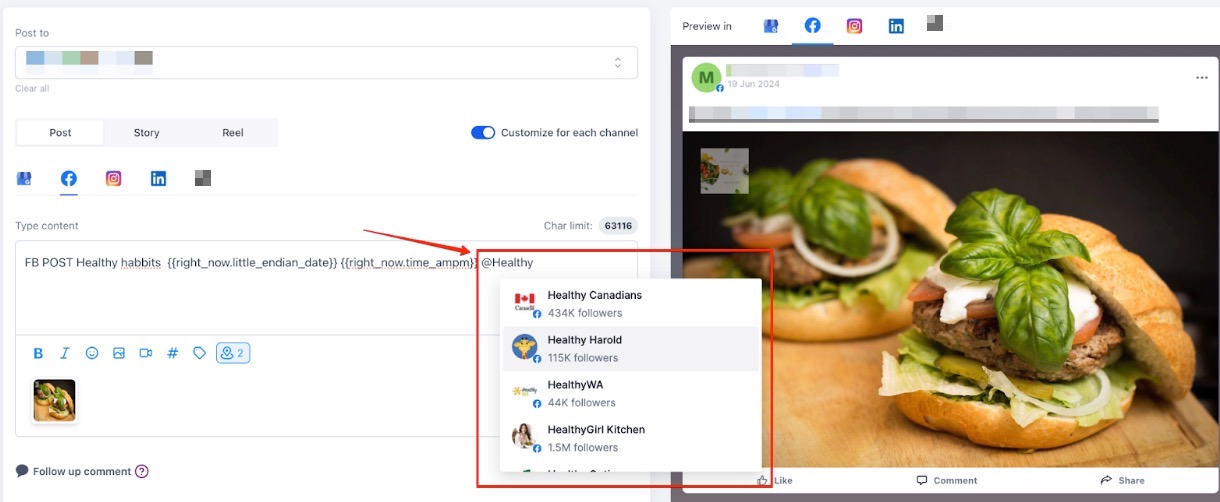This screenshot has height=502, width=1220.
Task: Click the green M avatar in preview
Action: click(x=707, y=77)
